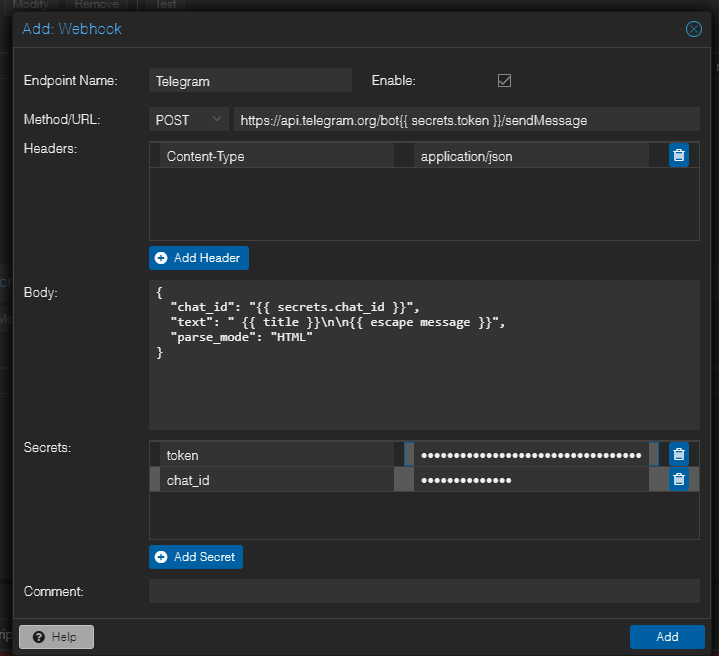Click the Add Secret button

[196, 557]
